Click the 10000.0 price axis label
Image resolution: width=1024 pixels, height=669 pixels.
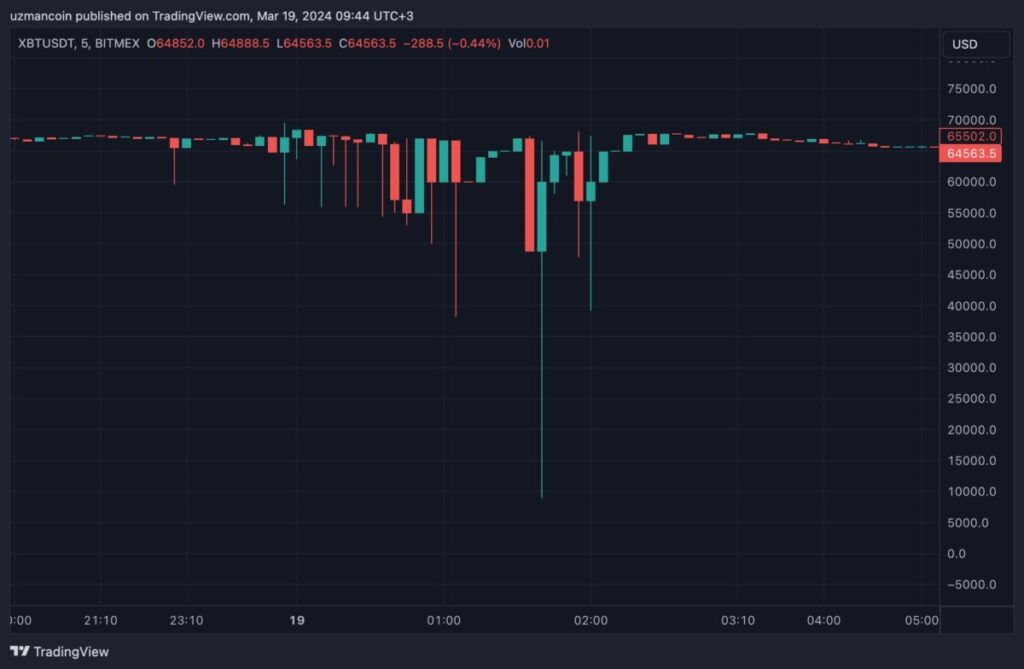pyautogui.click(x=971, y=491)
